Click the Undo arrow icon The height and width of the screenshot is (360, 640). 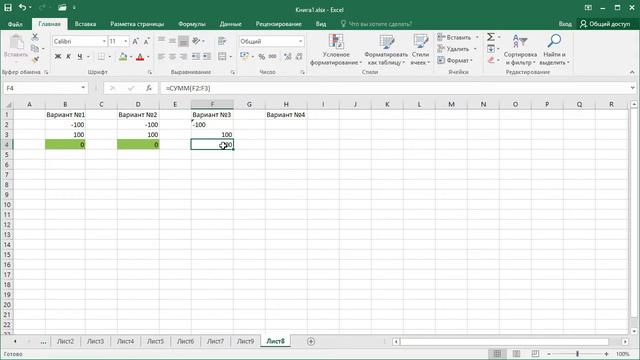(22, 7)
